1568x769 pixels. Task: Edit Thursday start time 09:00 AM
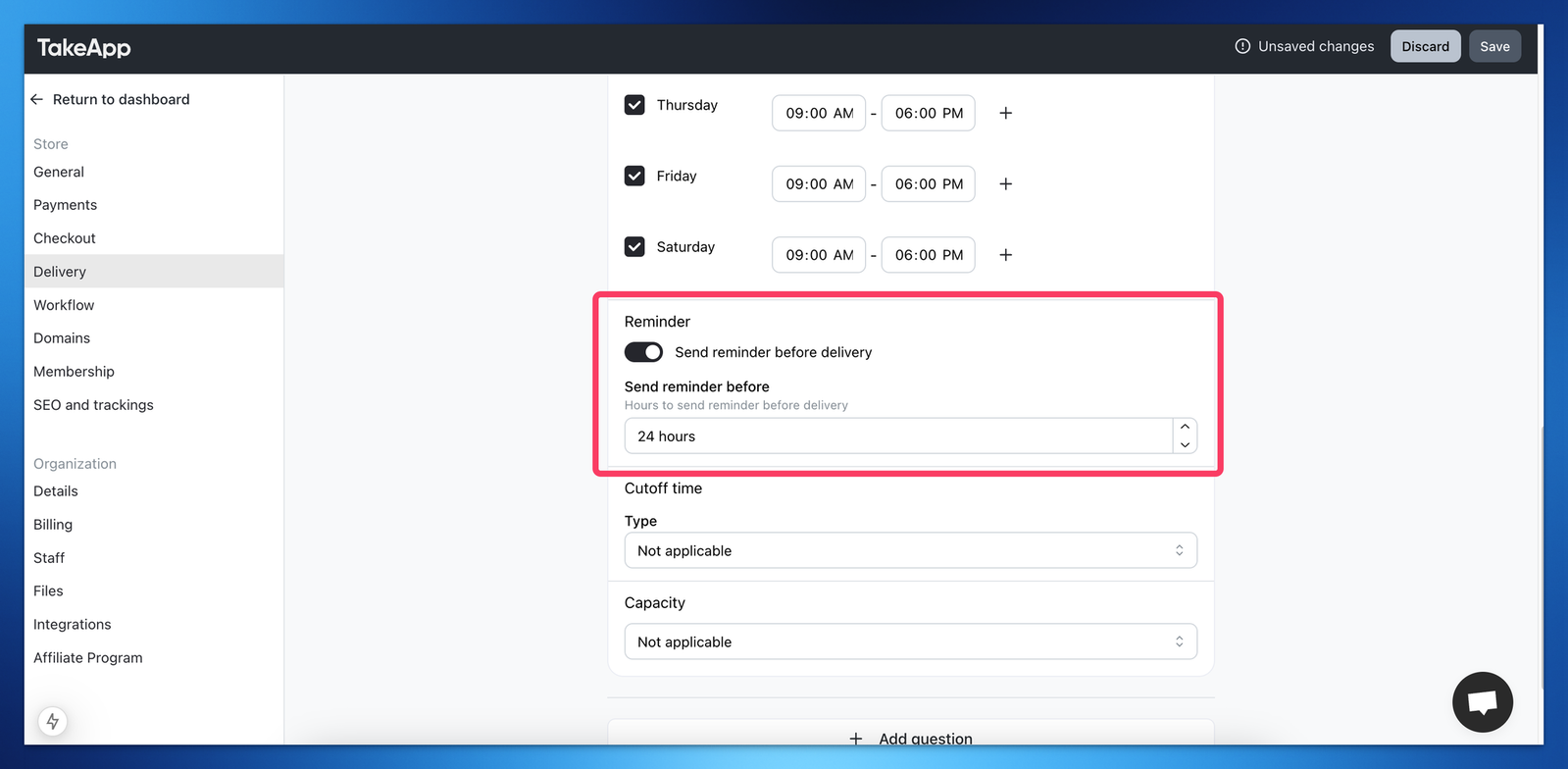819,113
